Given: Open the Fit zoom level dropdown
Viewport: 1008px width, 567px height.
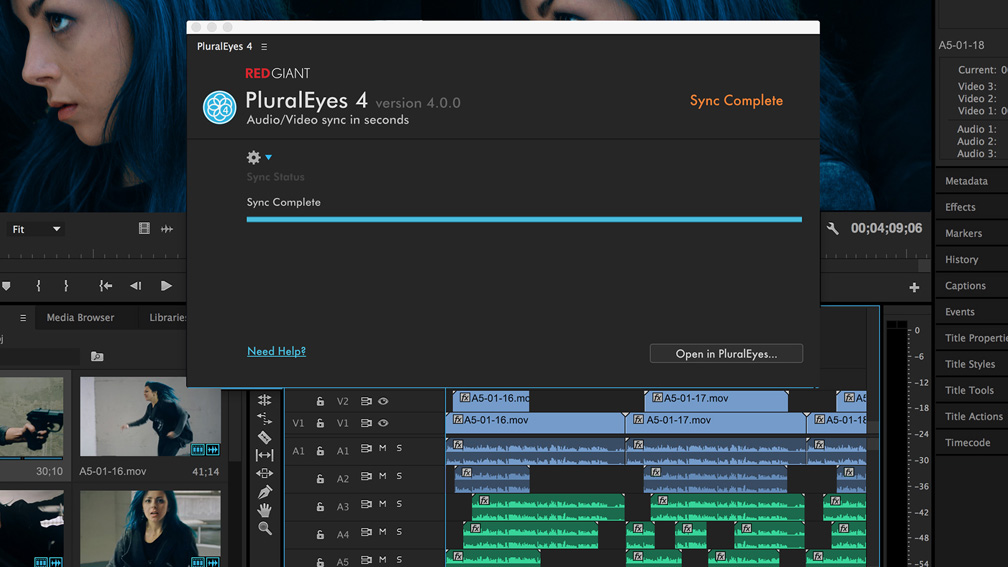Looking at the screenshot, I should pyautogui.click(x=36, y=229).
